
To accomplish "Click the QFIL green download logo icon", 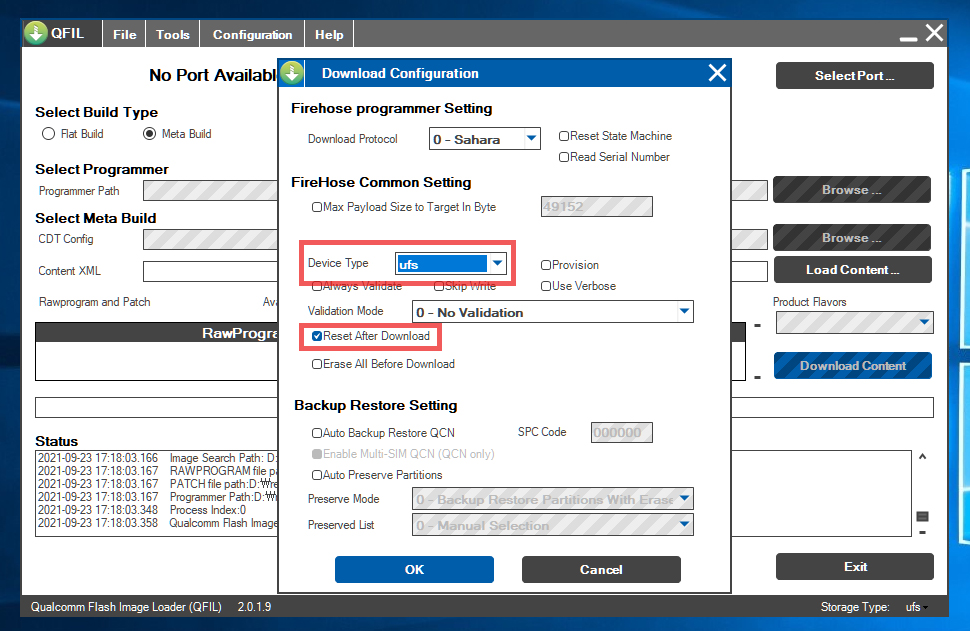I will click(36, 33).
